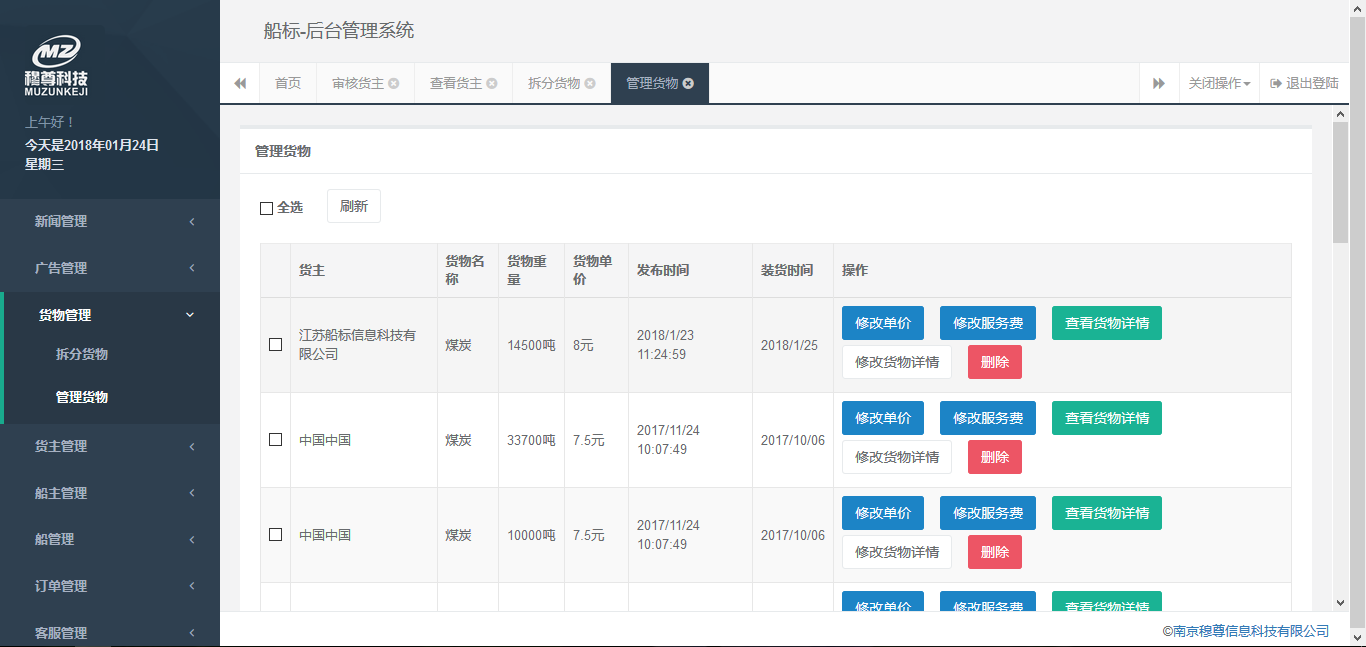This screenshot has width=1366, height=647.
Task: Collapse the 货物管理 sidebar section
Action: [110, 315]
